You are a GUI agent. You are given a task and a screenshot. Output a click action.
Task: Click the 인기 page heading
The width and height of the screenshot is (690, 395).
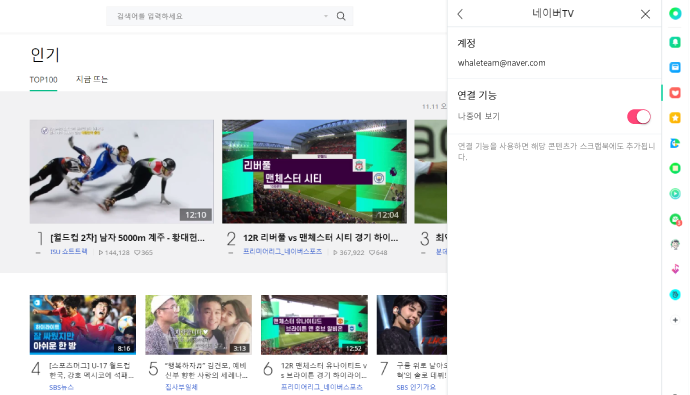(45, 55)
